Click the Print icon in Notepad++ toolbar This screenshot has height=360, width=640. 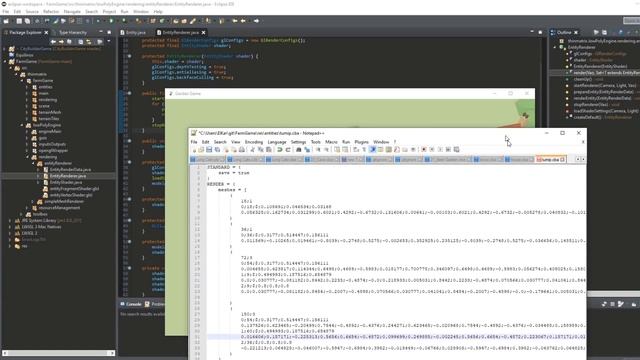point(242,150)
